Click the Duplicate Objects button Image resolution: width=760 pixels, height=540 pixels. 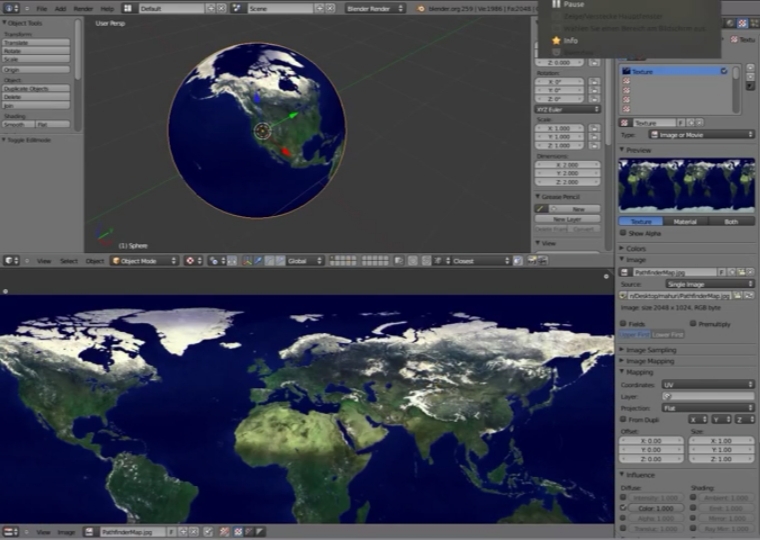[36, 88]
